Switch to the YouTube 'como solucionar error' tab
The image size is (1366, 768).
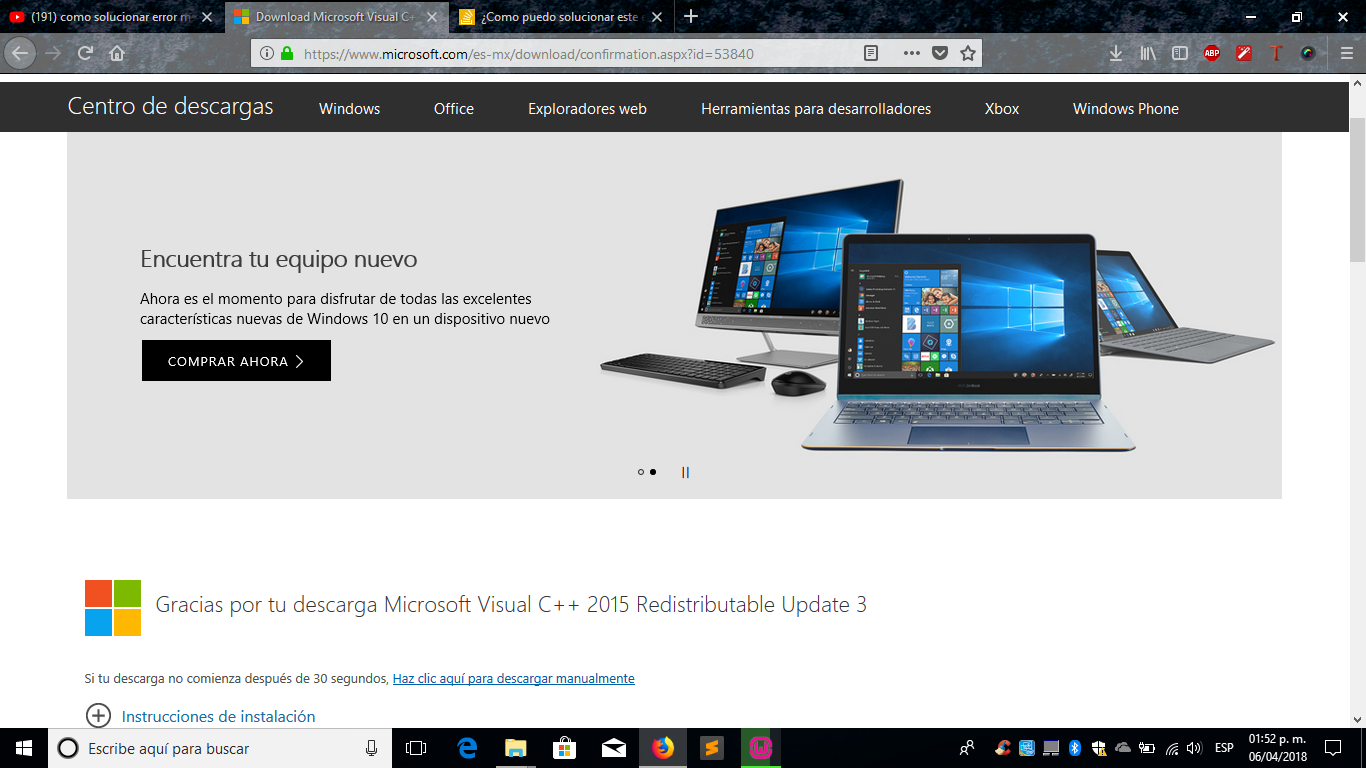[112, 17]
